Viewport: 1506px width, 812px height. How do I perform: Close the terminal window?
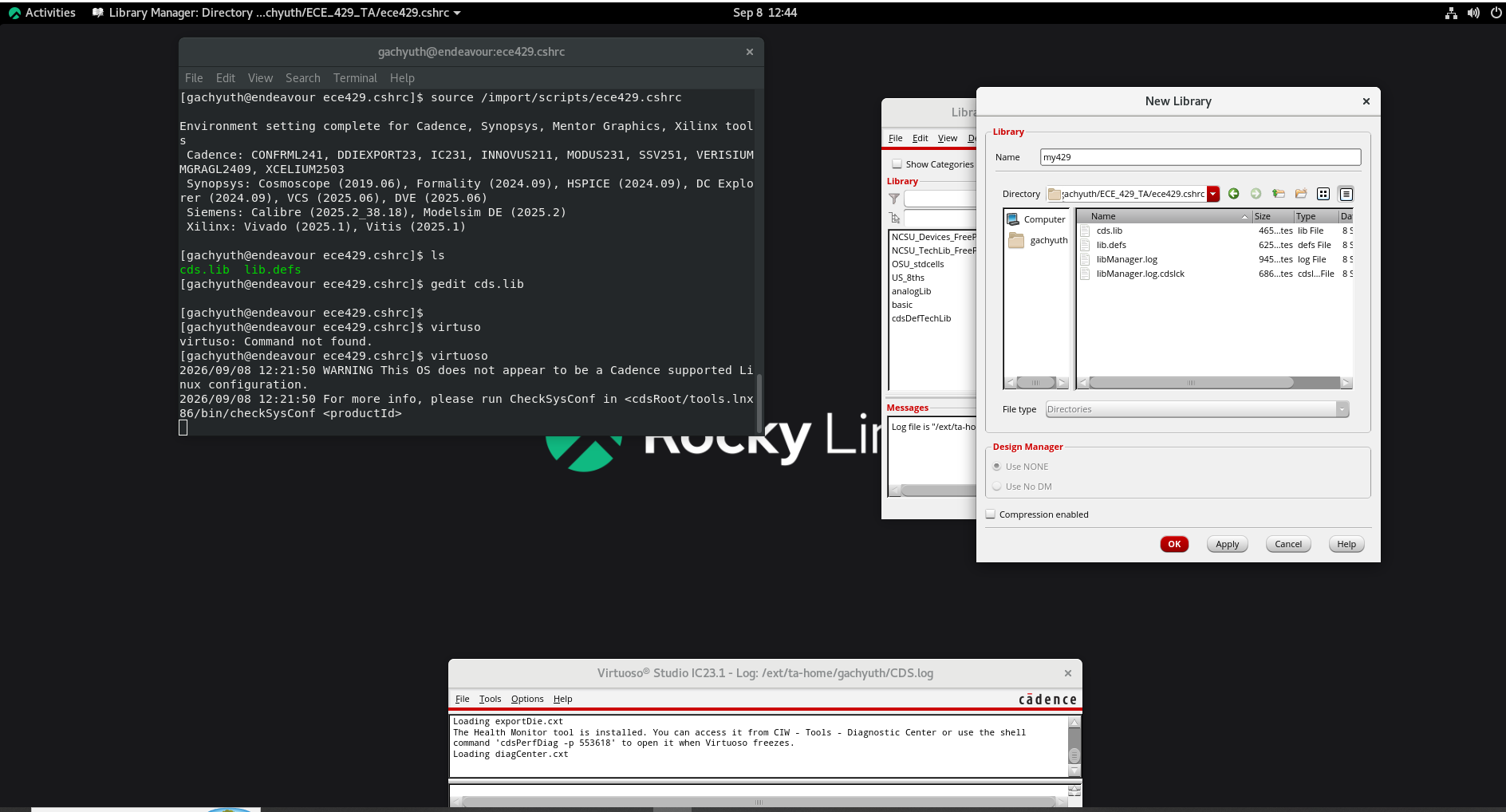click(749, 52)
